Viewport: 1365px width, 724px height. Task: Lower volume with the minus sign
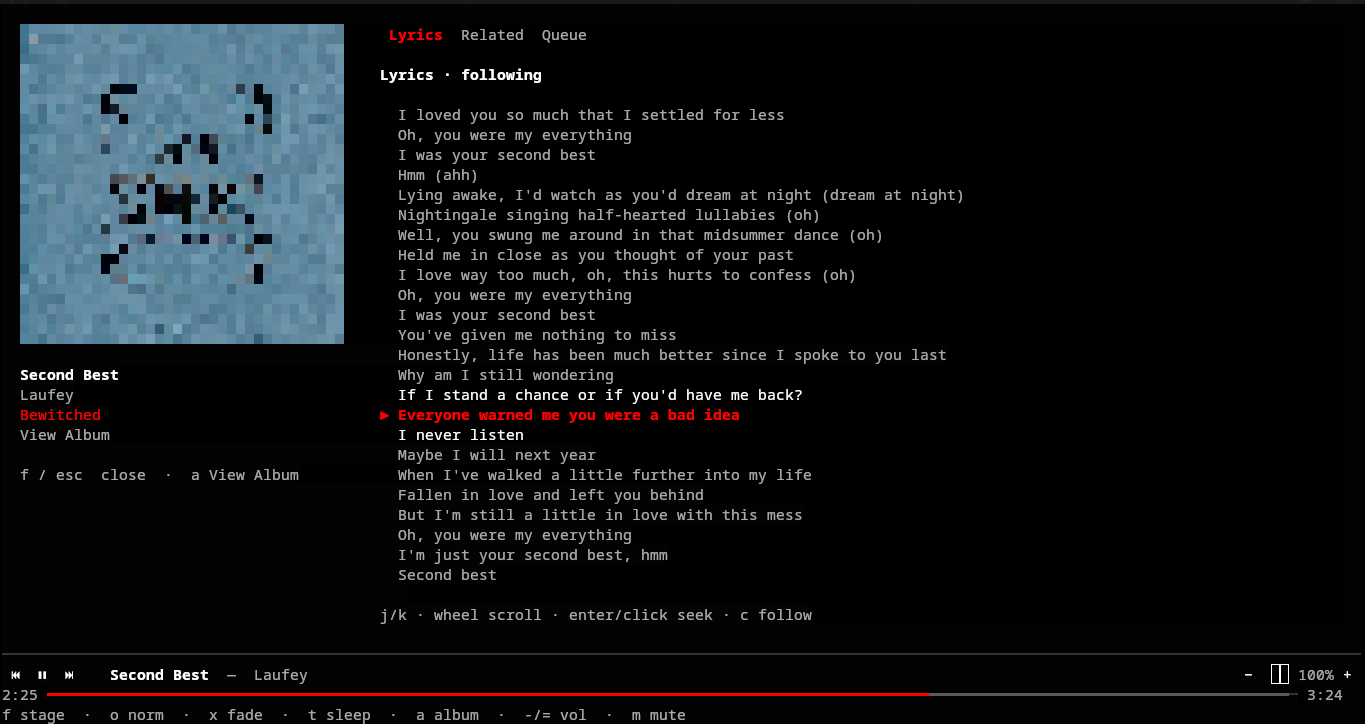click(x=1248, y=675)
